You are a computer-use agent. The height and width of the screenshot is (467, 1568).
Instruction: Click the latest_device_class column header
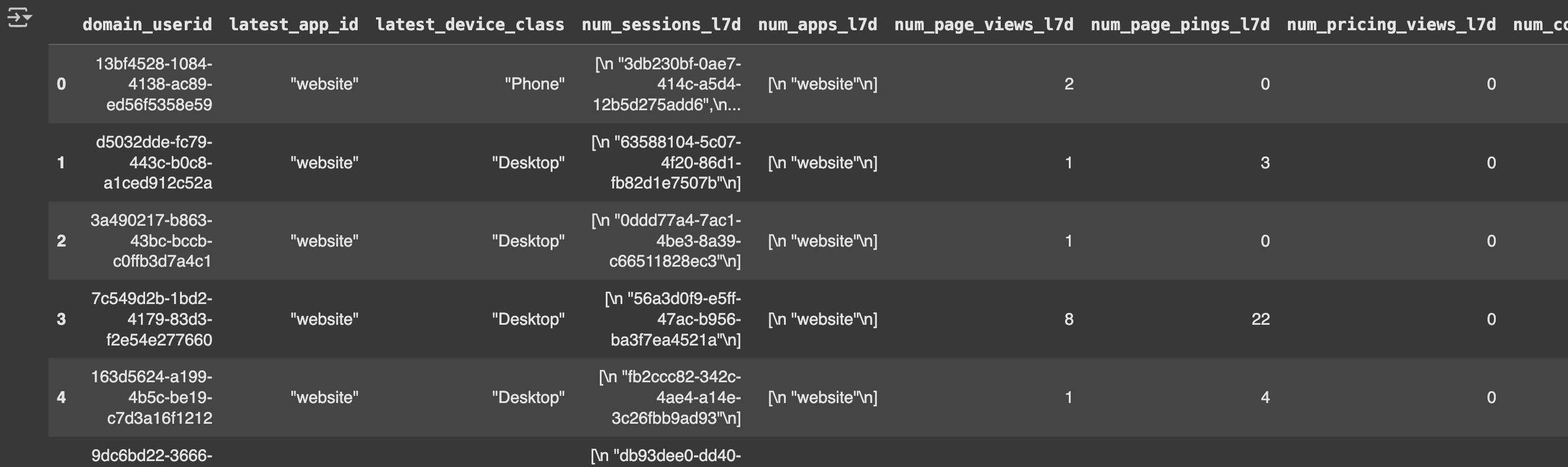470,24
